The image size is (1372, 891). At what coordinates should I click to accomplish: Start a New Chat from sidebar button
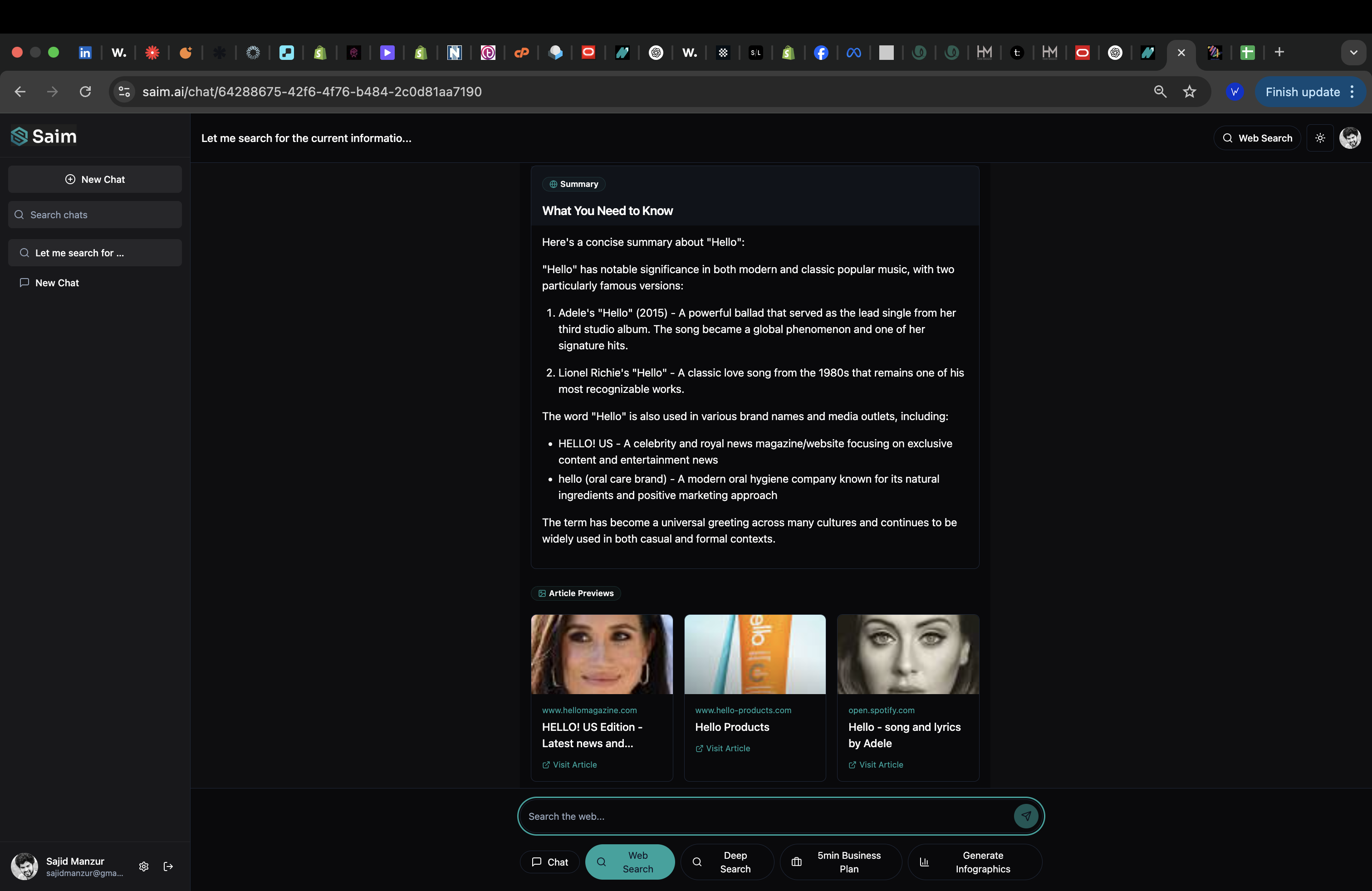pos(95,179)
